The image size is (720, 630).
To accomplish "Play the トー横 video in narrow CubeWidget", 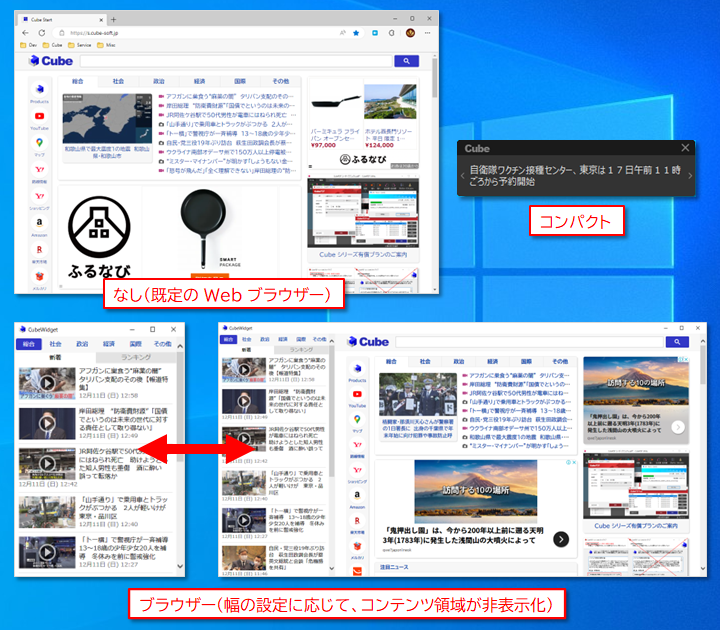I will 47,552.
